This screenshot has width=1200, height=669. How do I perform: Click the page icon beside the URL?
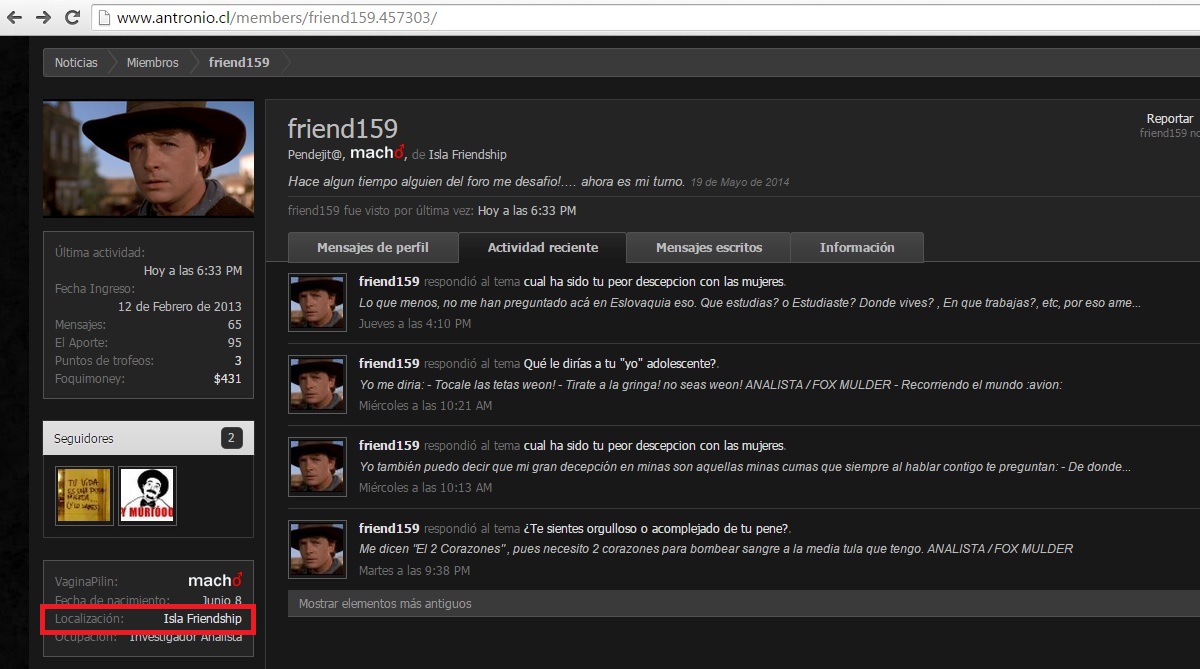point(105,17)
